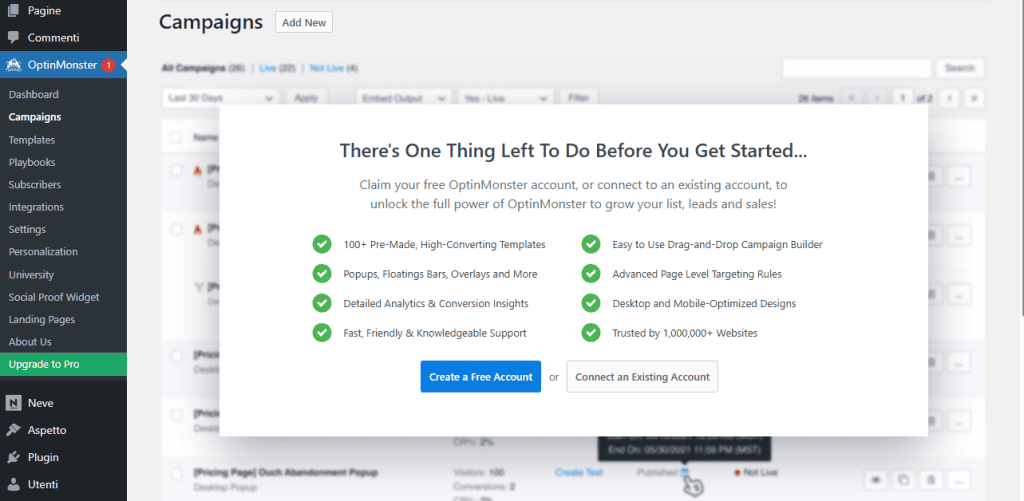The width and height of the screenshot is (1024, 501).
Task: Open the Last 30 Days dropdown
Action: [x=221, y=98]
